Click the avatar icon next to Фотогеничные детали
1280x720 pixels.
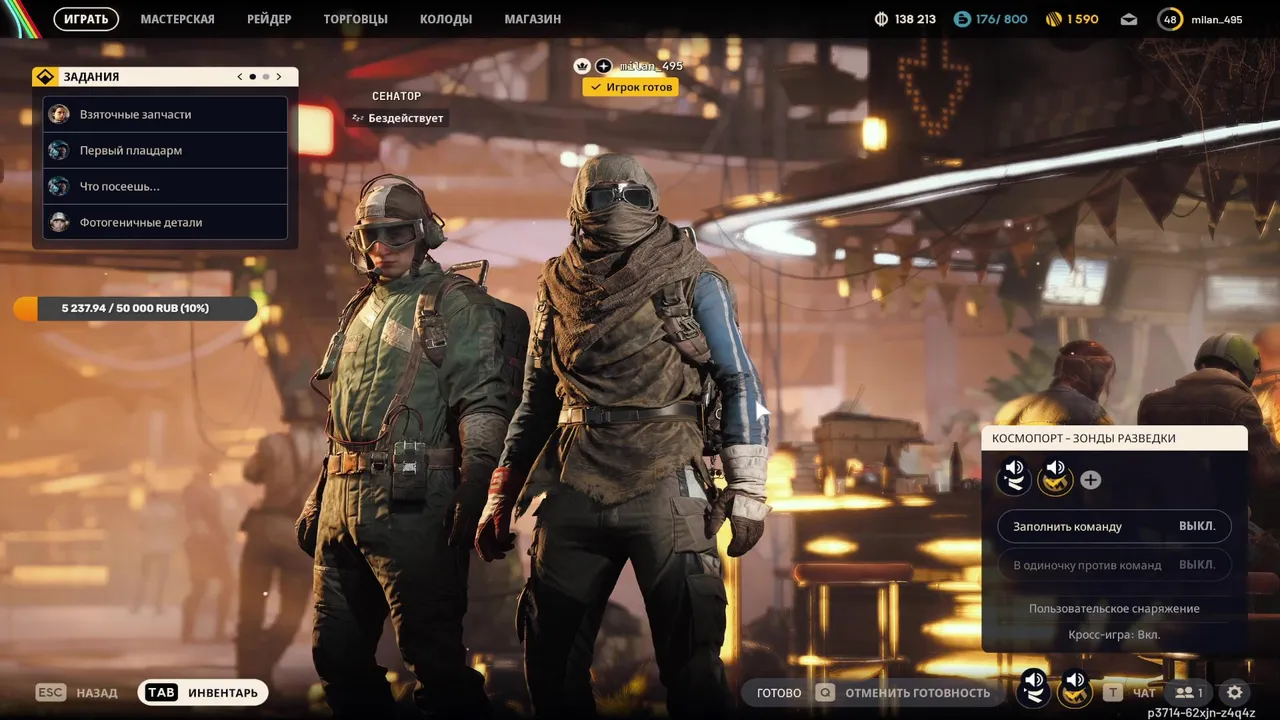pos(59,222)
